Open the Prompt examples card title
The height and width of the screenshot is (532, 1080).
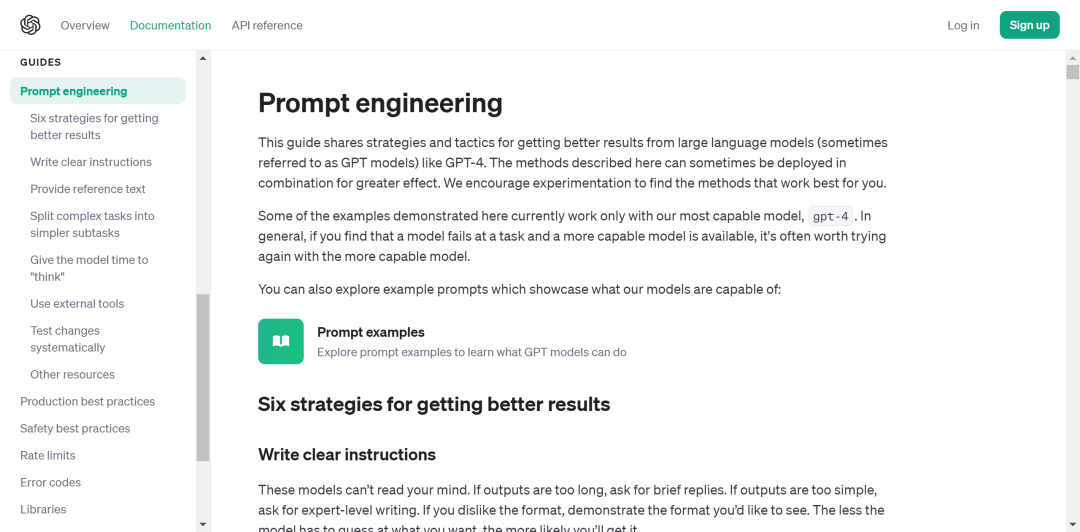pos(371,332)
